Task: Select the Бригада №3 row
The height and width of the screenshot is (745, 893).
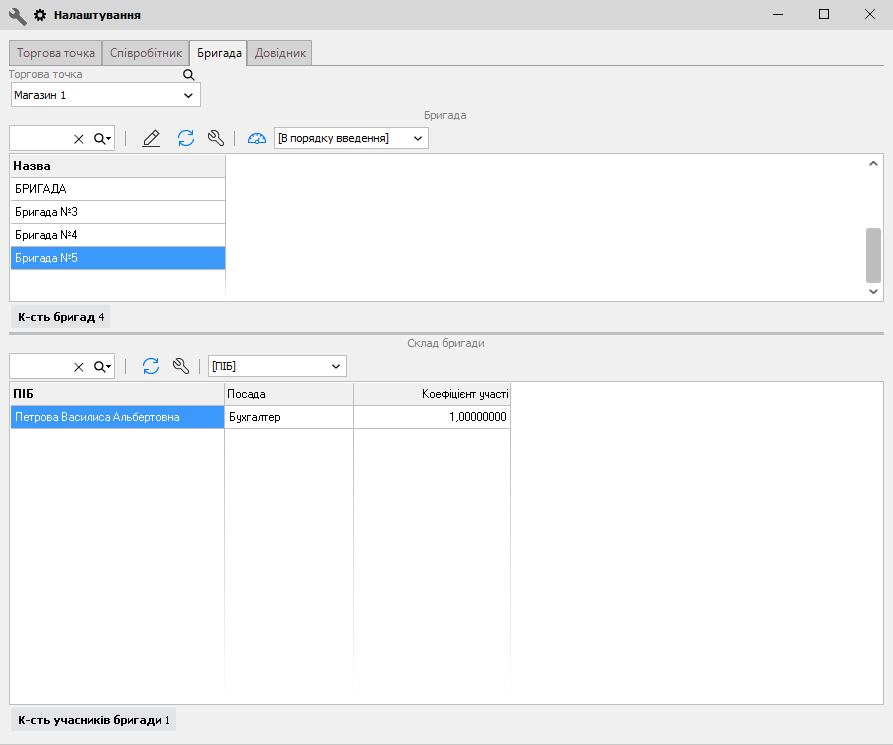Action: [x=117, y=212]
